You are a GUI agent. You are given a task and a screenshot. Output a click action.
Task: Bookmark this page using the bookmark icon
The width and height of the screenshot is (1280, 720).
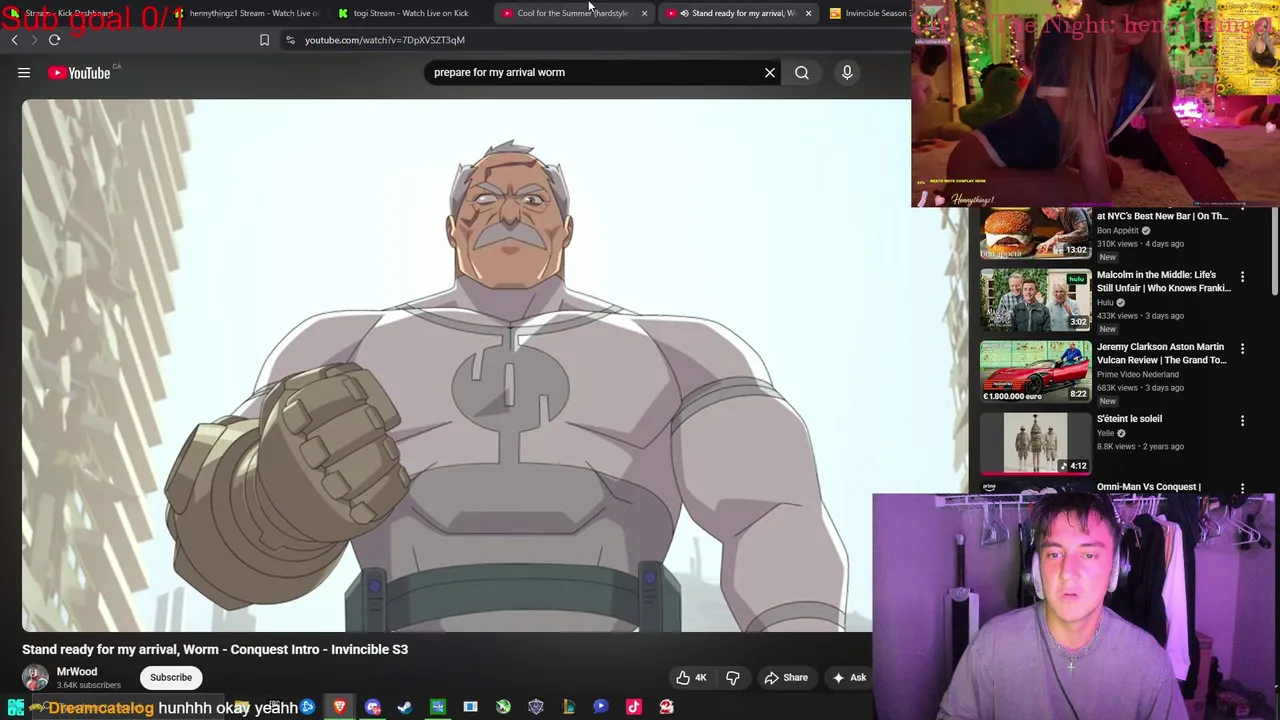[264, 40]
